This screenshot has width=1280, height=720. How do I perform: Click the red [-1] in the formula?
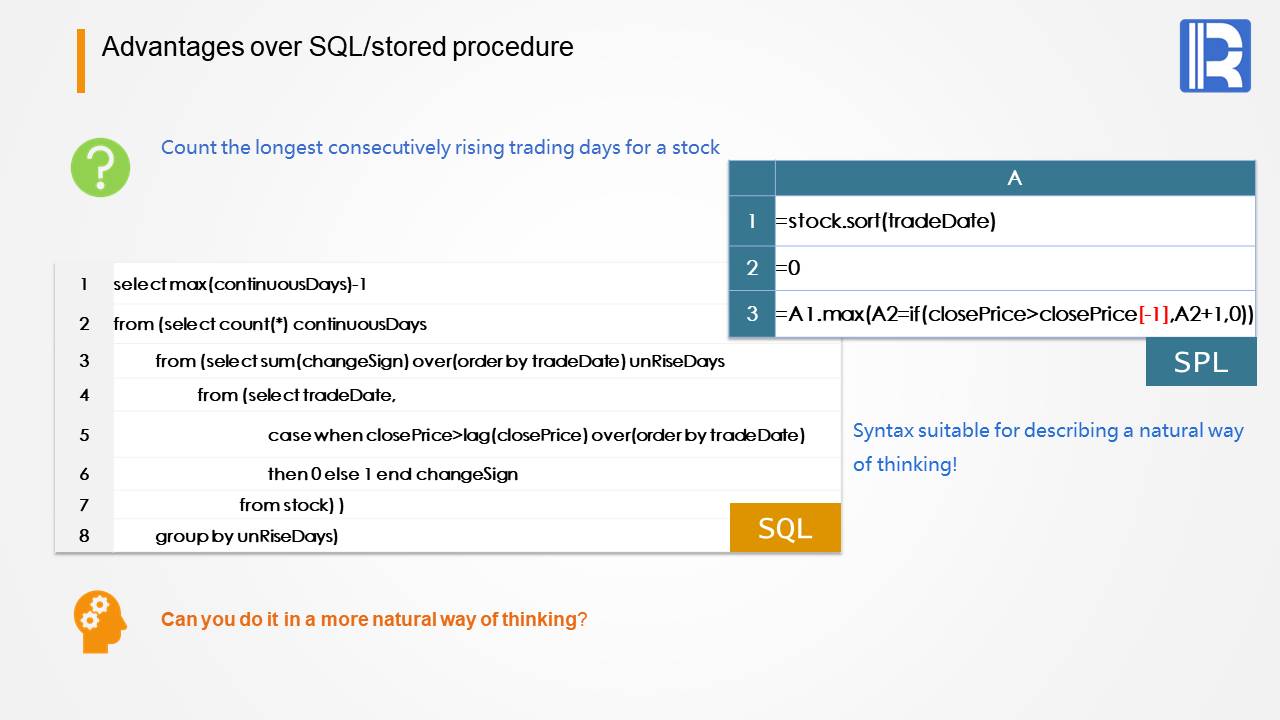coord(1154,314)
